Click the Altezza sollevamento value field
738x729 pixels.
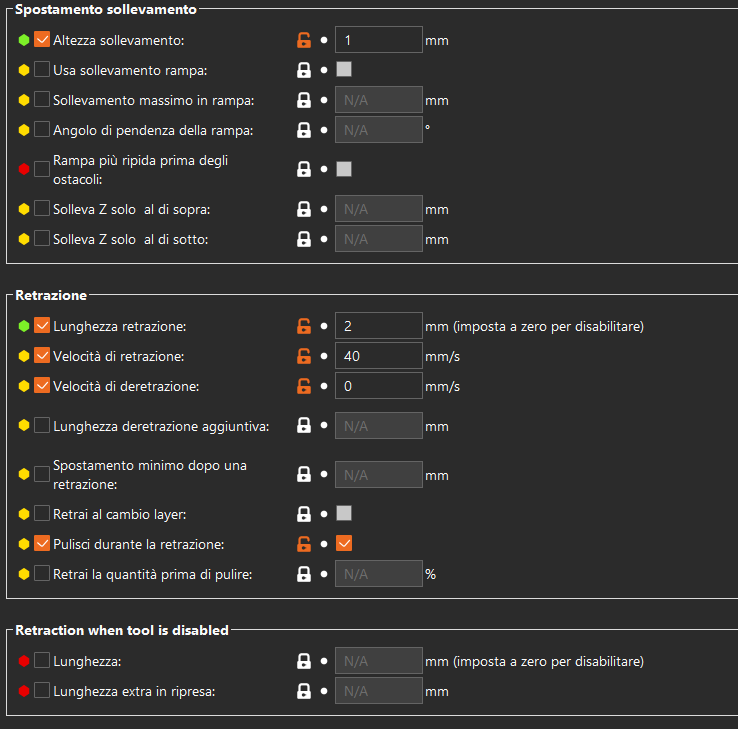378,40
